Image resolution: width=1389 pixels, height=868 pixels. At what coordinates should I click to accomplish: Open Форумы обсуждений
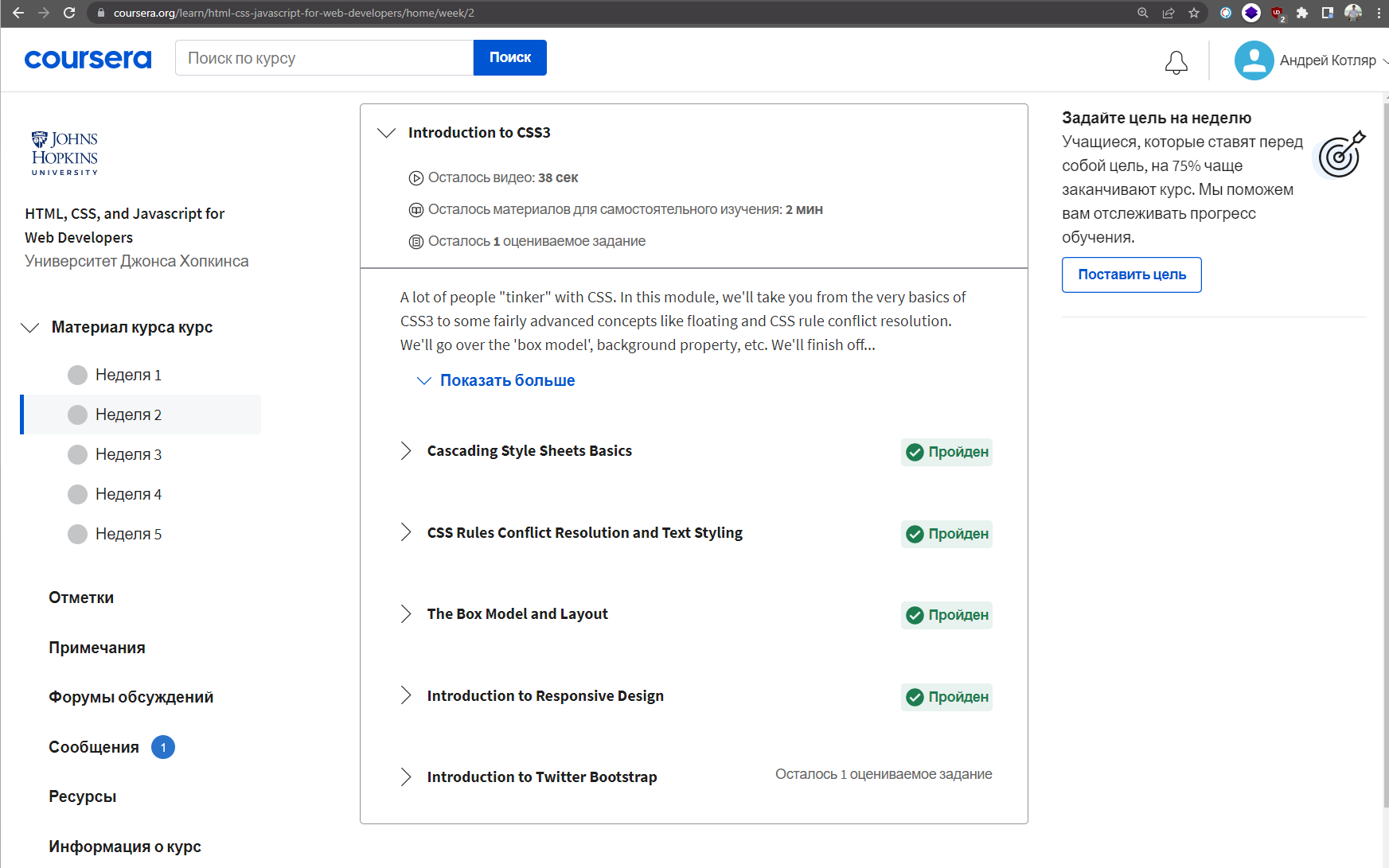pyautogui.click(x=131, y=697)
